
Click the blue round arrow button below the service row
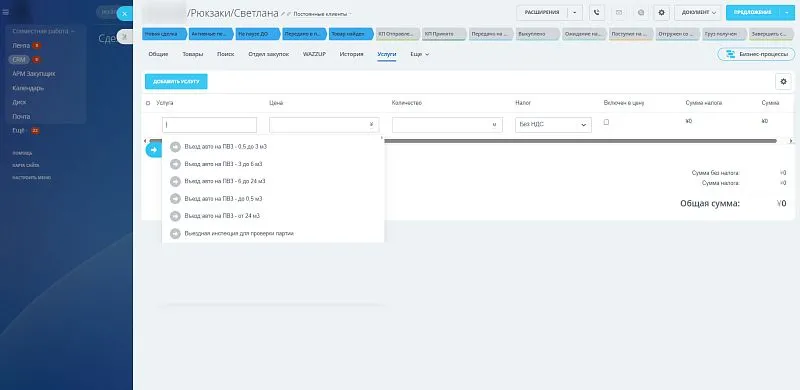[153, 150]
